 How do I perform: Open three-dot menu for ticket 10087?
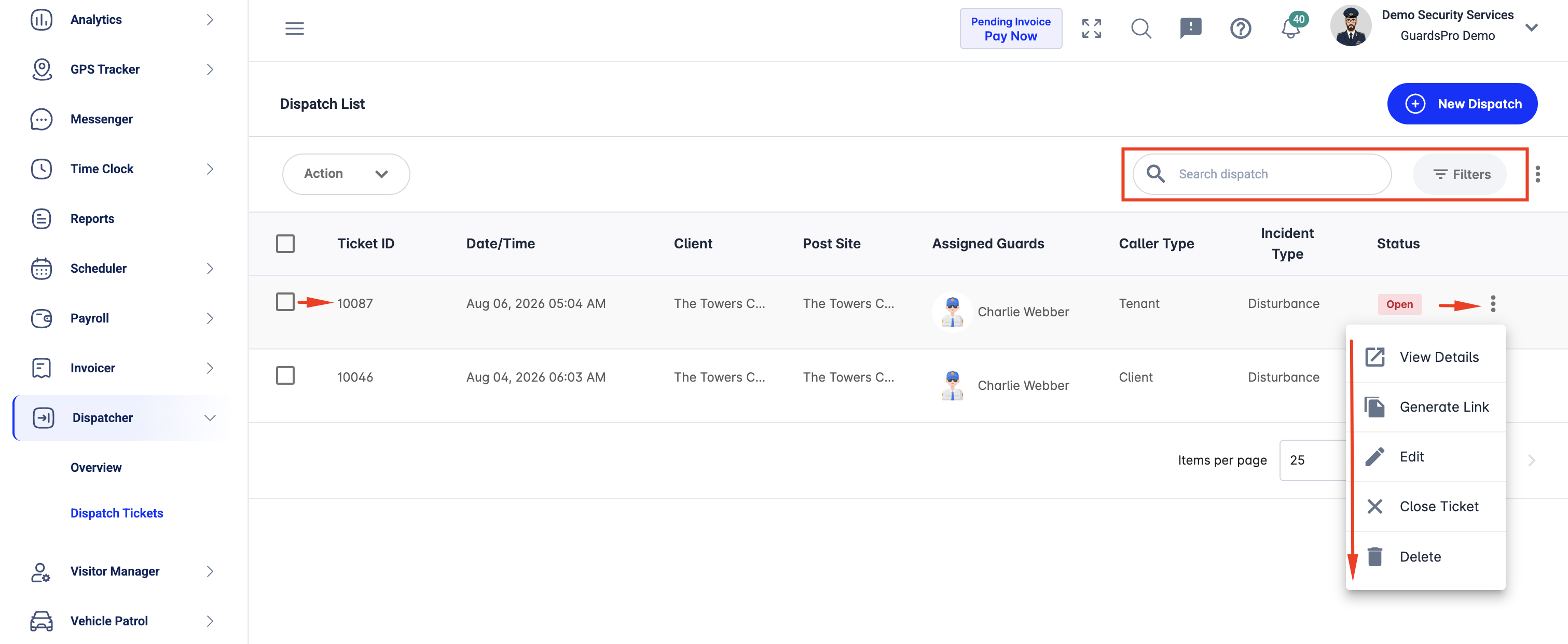(x=1493, y=304)
